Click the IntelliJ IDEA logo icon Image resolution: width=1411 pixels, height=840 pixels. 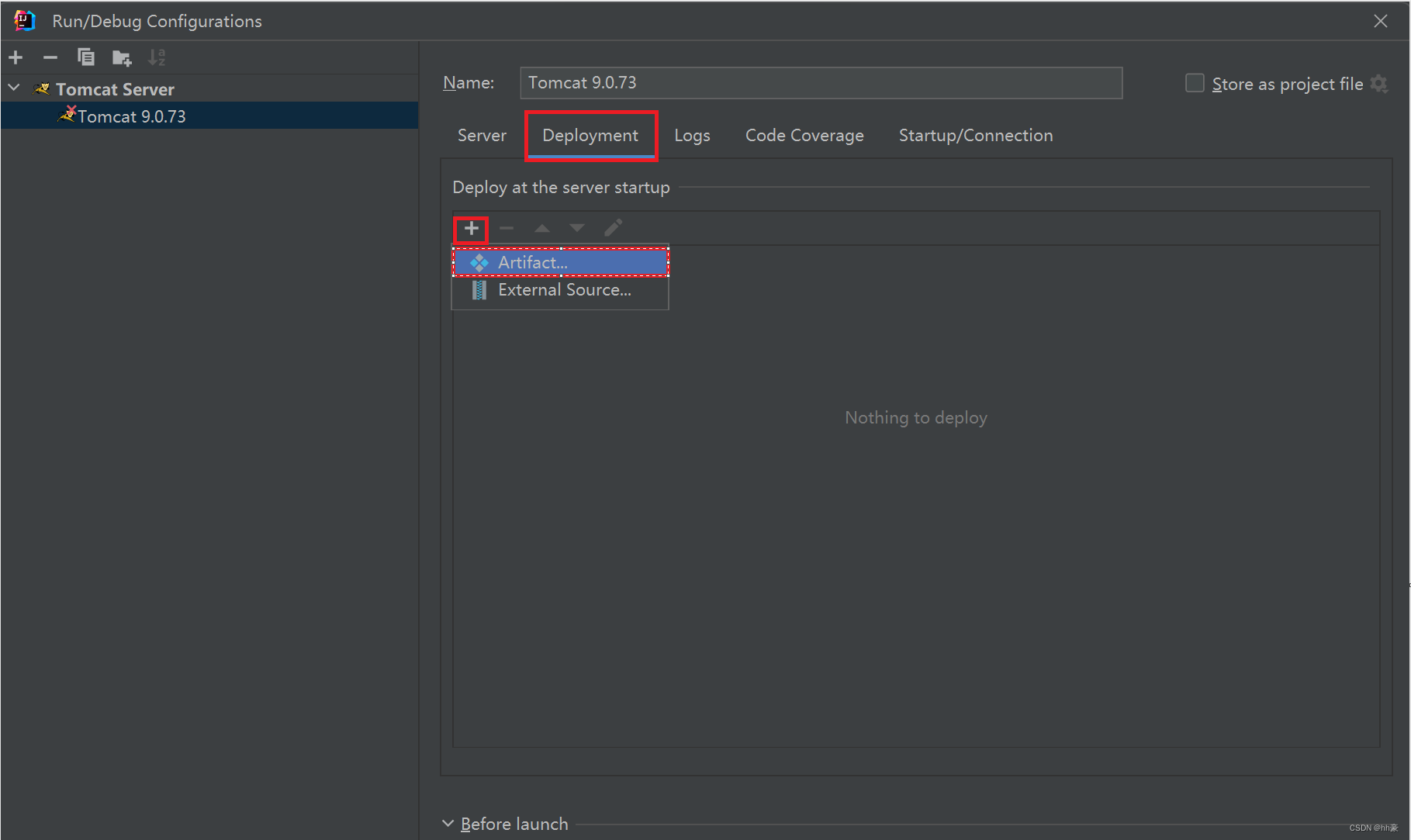24,21
